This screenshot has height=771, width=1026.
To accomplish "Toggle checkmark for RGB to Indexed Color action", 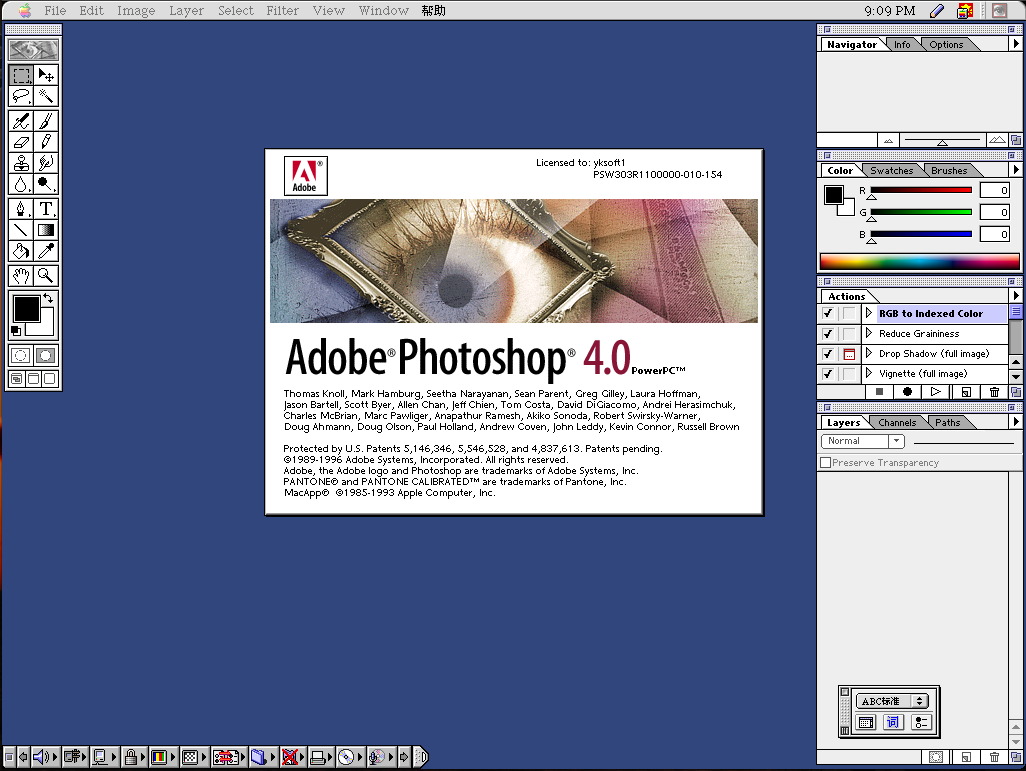I will (828, 314).
